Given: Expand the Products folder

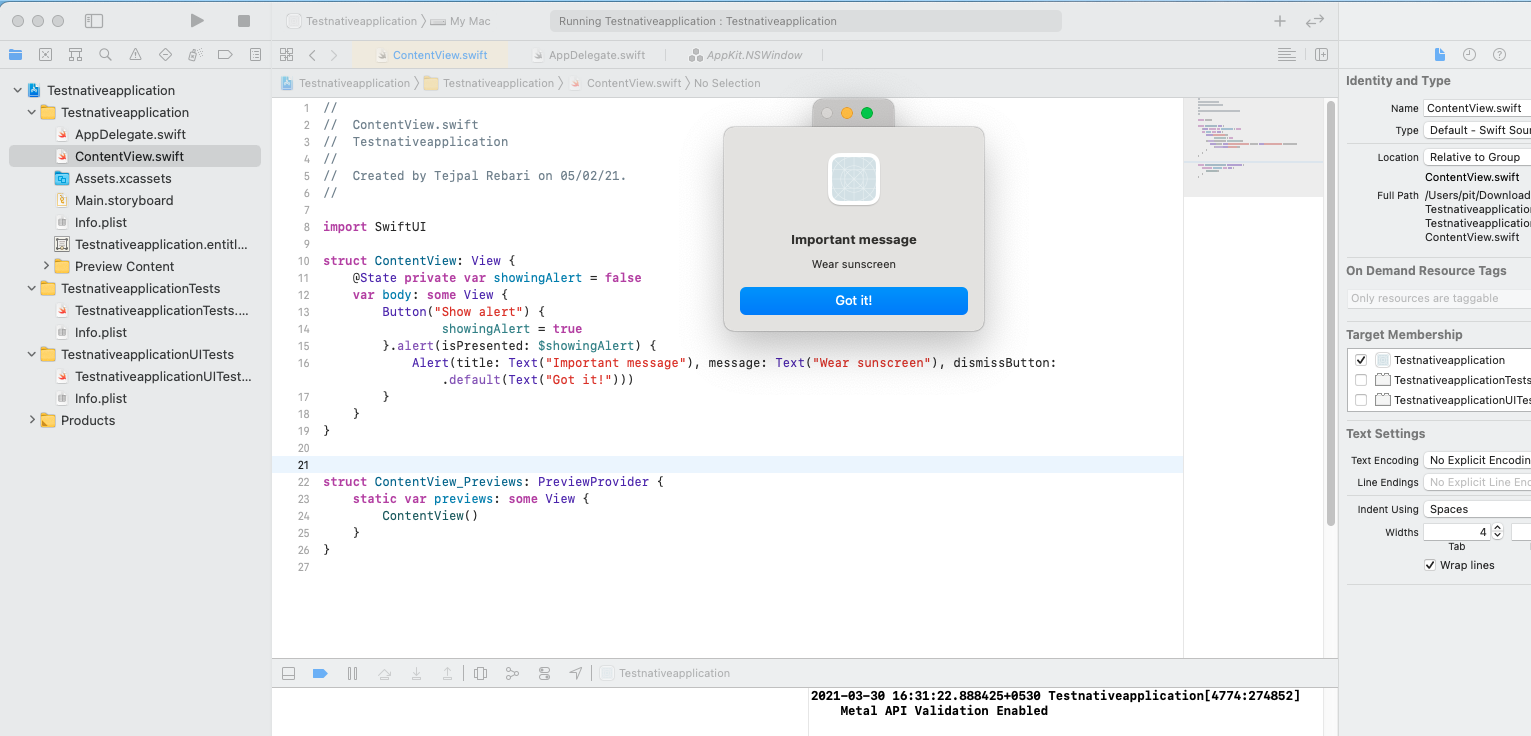Looking at the screenshot, I should pos(32,420).
